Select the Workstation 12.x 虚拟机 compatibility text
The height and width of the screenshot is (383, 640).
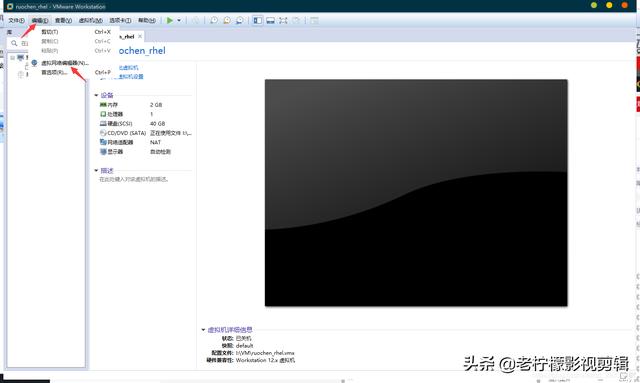point(265,360)
